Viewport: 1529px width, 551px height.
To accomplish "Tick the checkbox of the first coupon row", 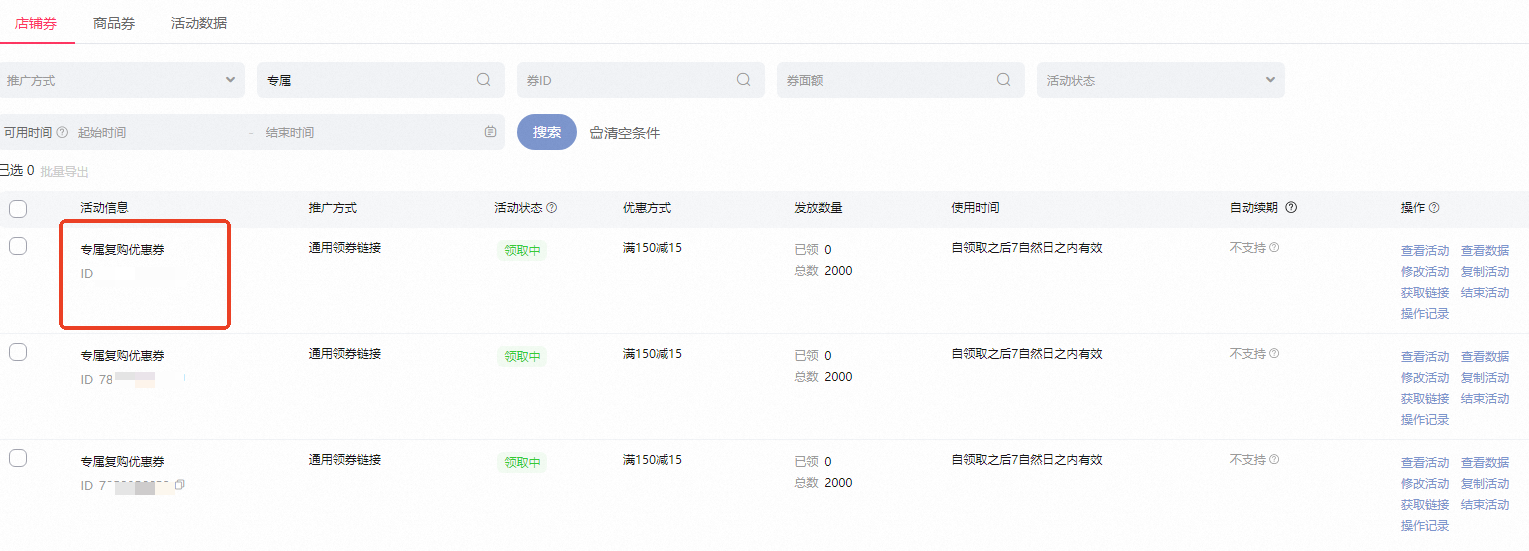I will pos(18,246).
